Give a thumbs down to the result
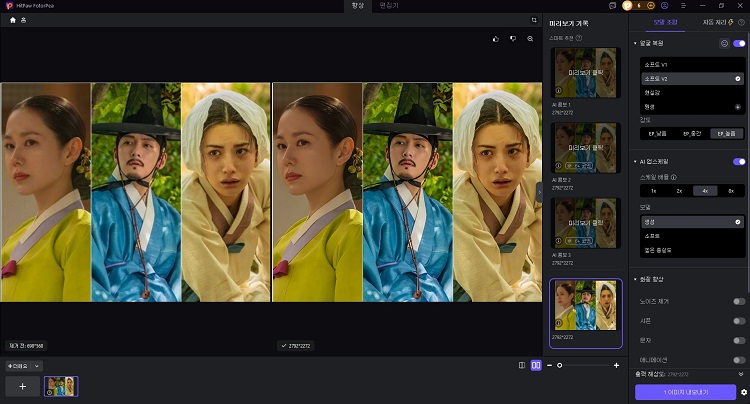This screenshot has height=404, width=750. pyautogui.click(x=513, y=39)
